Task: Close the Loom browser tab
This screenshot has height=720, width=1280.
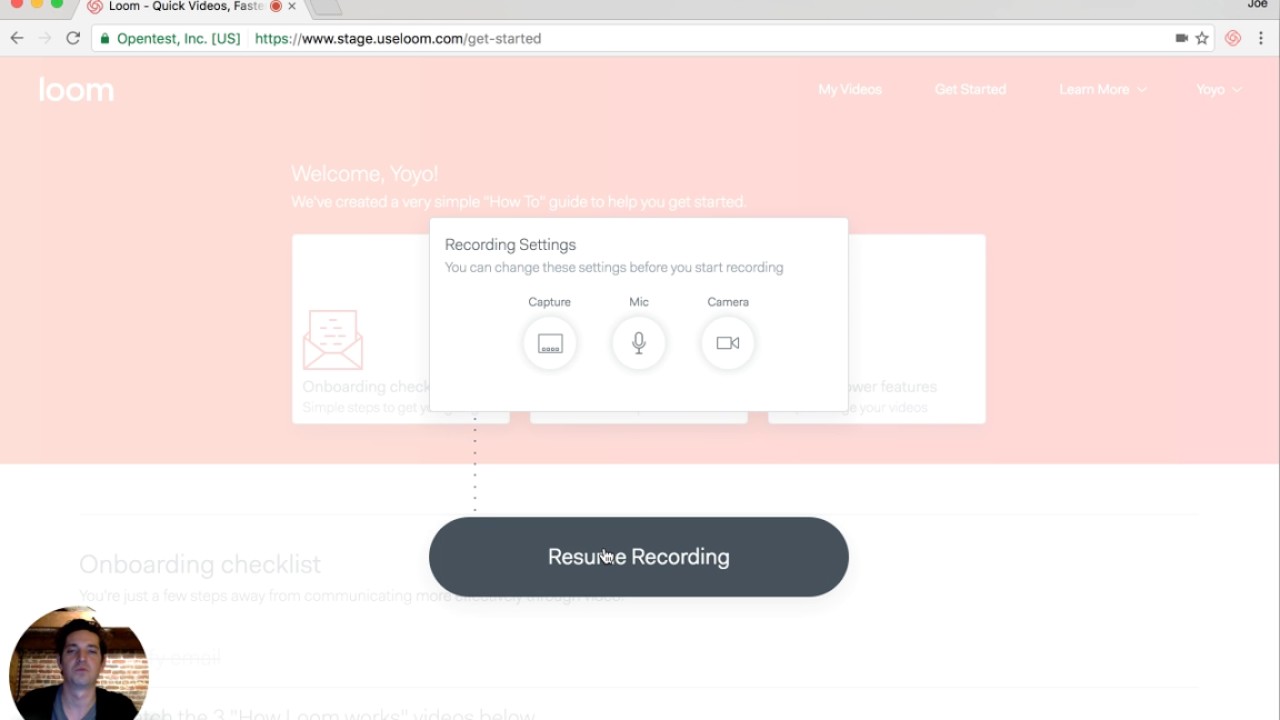Action: pyautogui.click(x=292, y=7)
